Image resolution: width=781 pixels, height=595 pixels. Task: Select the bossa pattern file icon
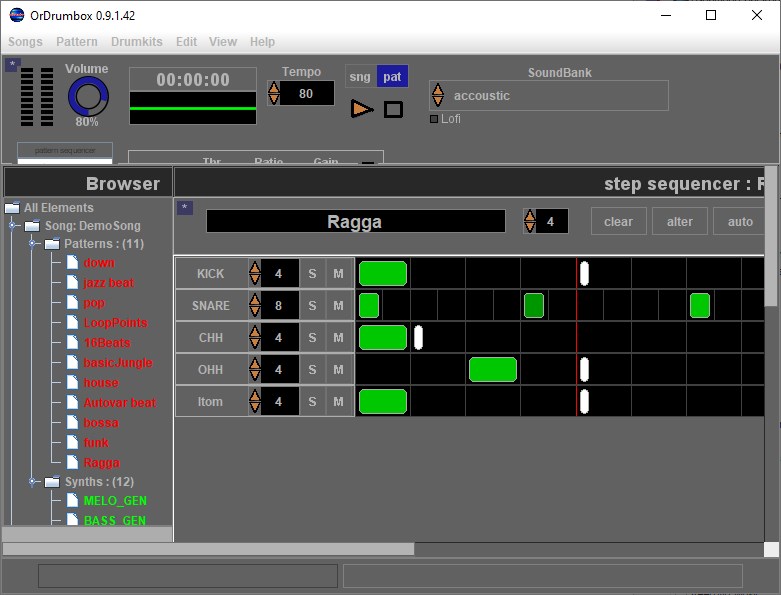[x=73, y=422]
